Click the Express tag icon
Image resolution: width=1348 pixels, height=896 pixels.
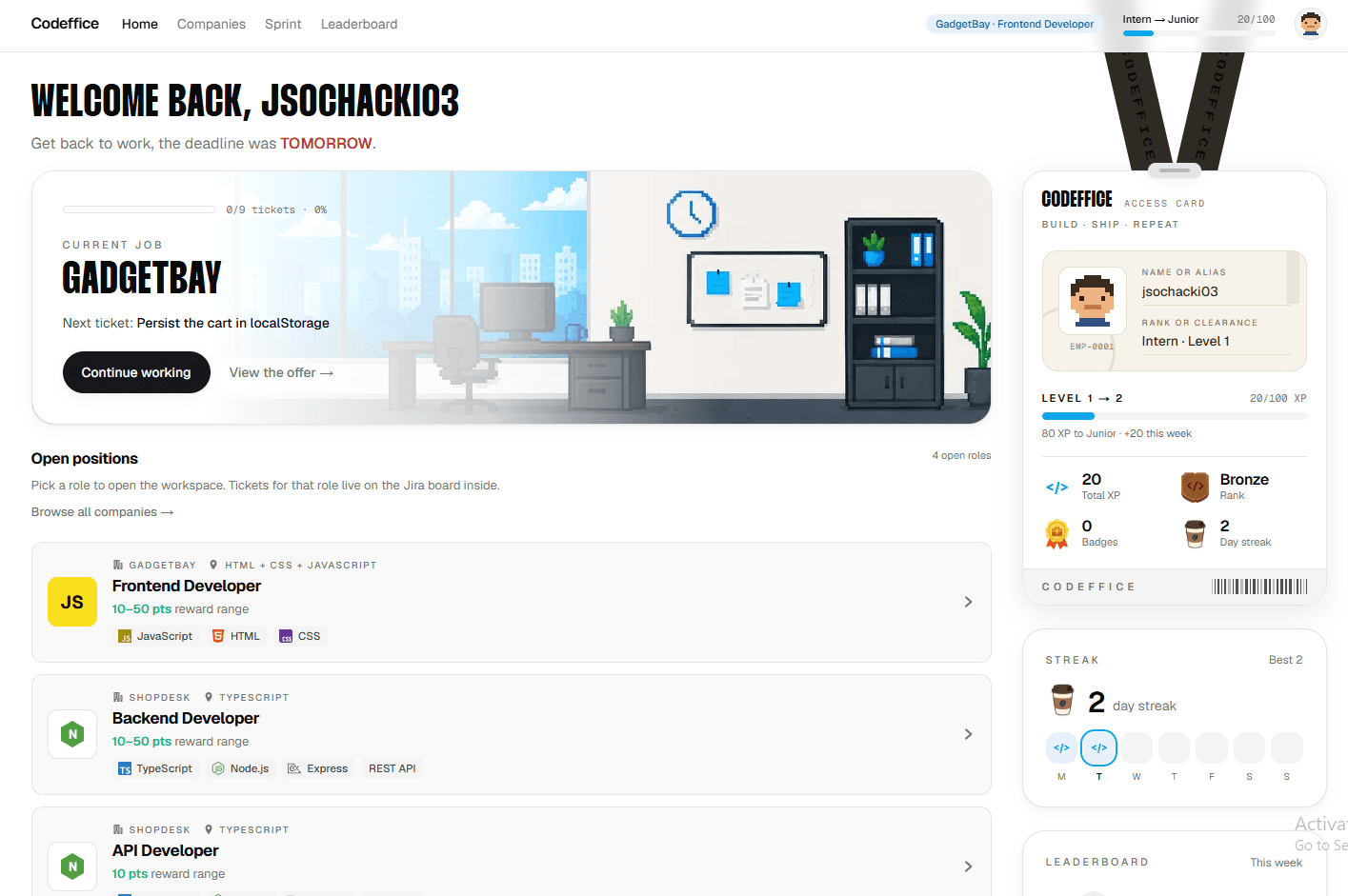pos(294,768)
